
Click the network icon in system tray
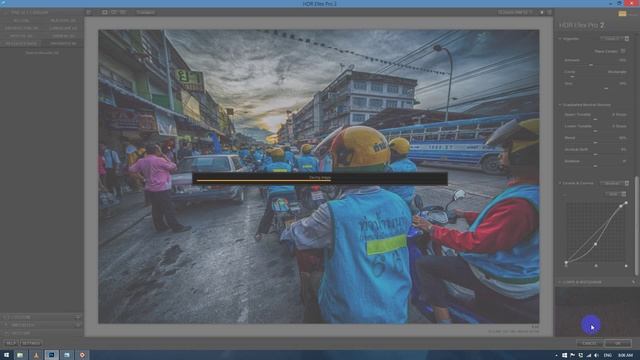coord(589,356)
